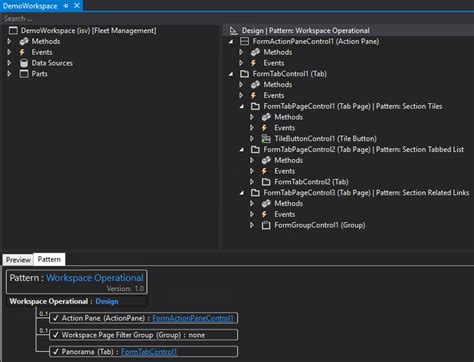The width and height of the screenshot is (474, 362).
Task: Expand the Parts node
Action: (x=9, y=74)
